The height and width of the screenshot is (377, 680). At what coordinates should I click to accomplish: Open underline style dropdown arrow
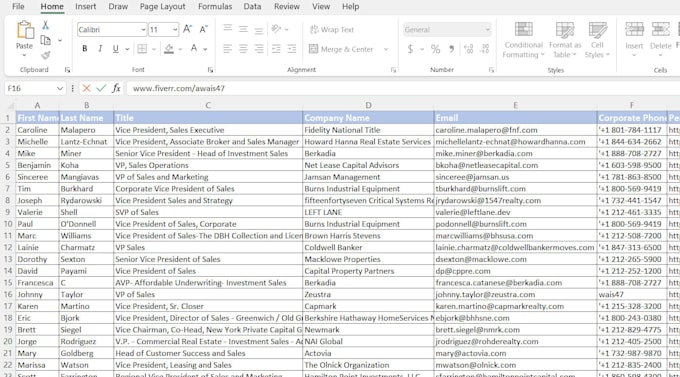coord(127,49)
